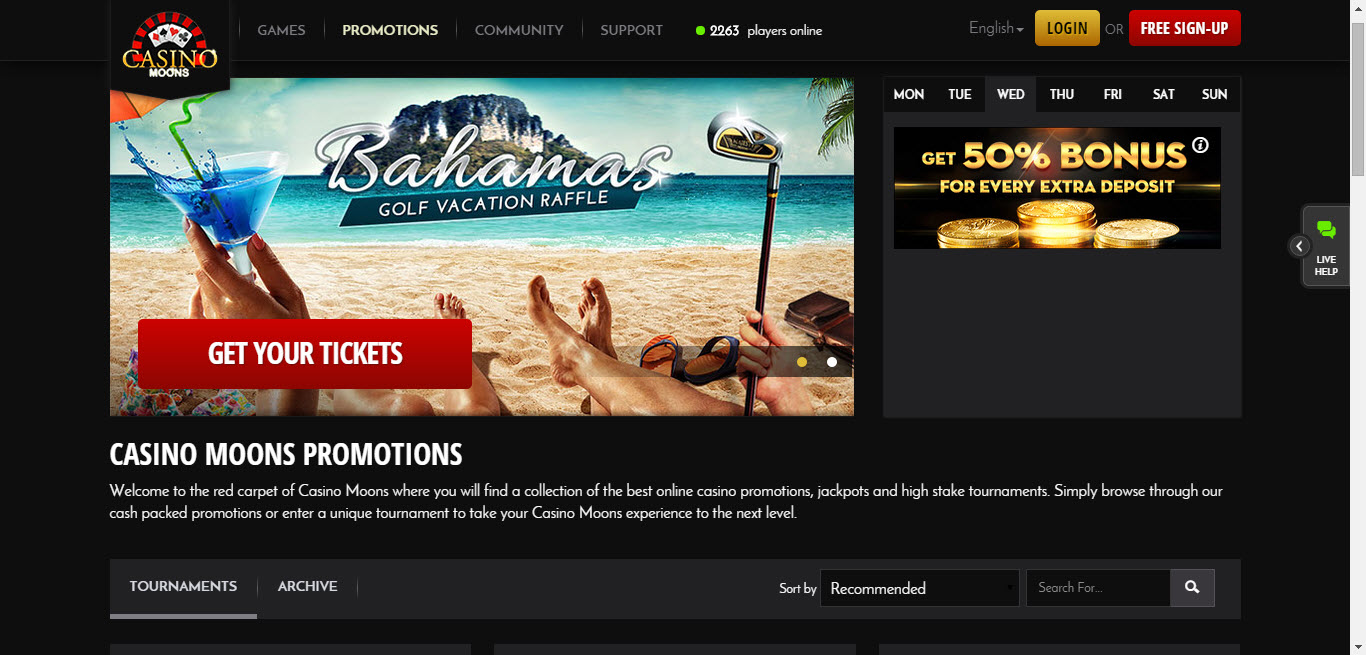Click the Free Sign-Up button
1366x655 pixels.
(1184, 28)
